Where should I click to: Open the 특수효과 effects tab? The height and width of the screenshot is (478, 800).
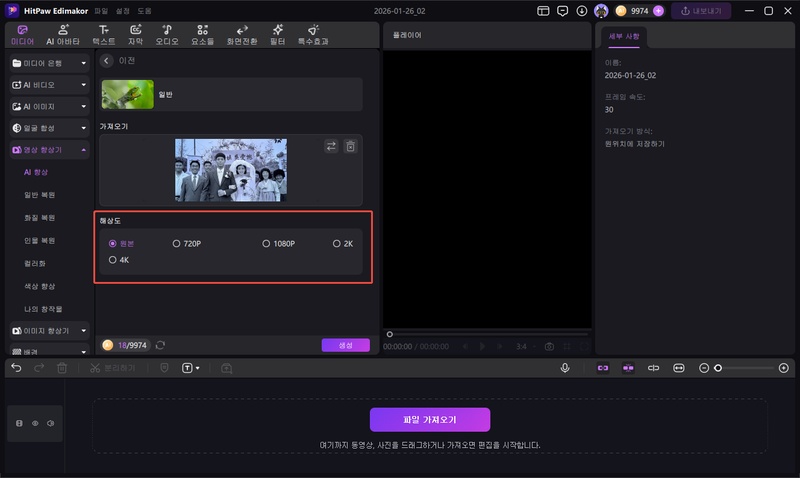(x=313, y=35)
